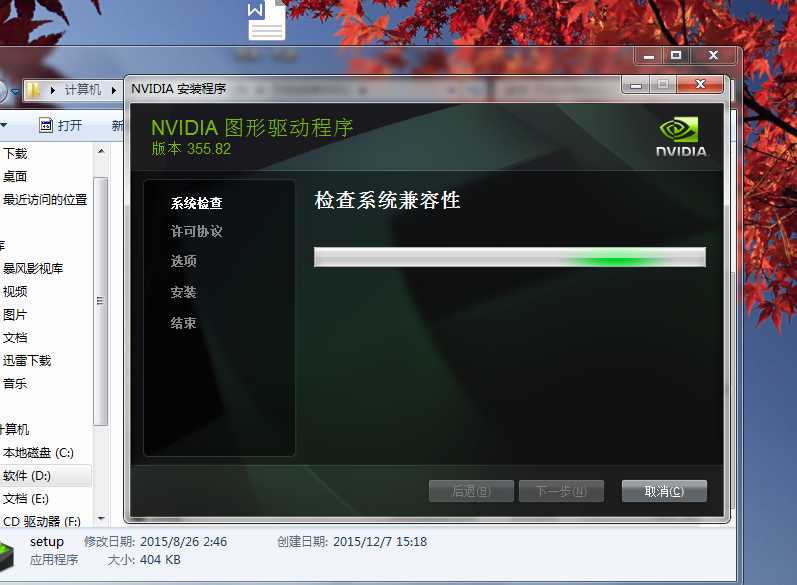Image resolution: width=797 pixels, height=585 pixels.
Task: Click the Cancel button 取消(C)
Action: pos(664,491)
